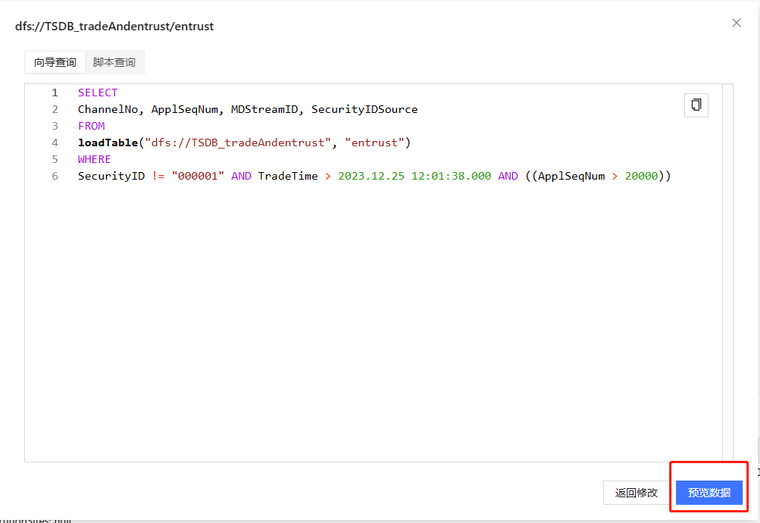Place cursor on the loadTable function name
This screenshot has width=760, height=523.
click(x=107, y=143)
